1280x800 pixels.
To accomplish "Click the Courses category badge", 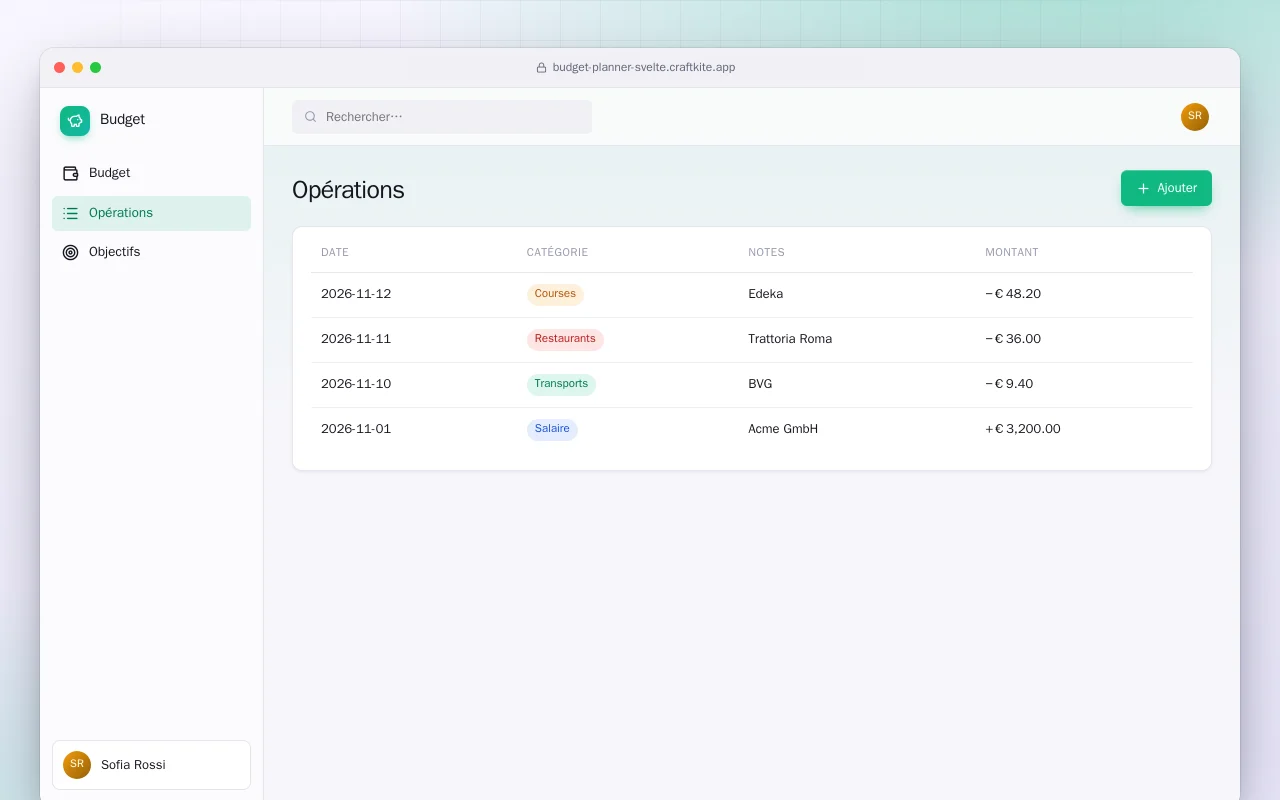I will point(555,294).
